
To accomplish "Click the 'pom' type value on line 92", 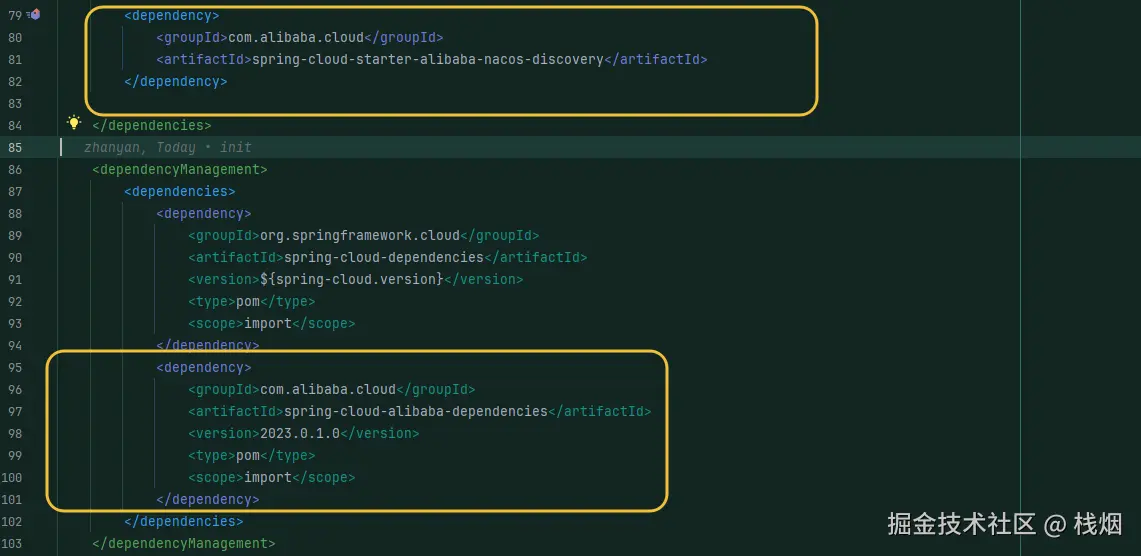I will point(248,301).
